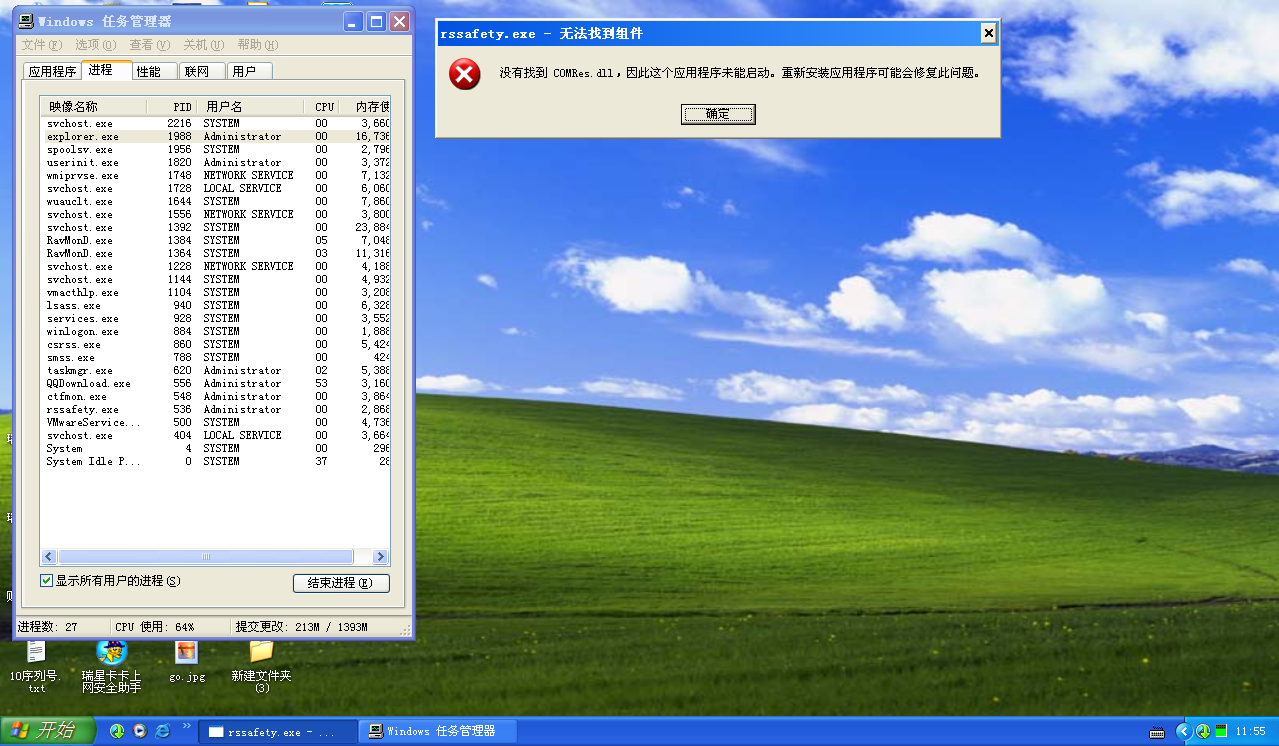The image size is (1279, 746).
Task: Click 确定 in the rssafety.exe error dialog
Action: pyautogui.click(x=718, y=114)
